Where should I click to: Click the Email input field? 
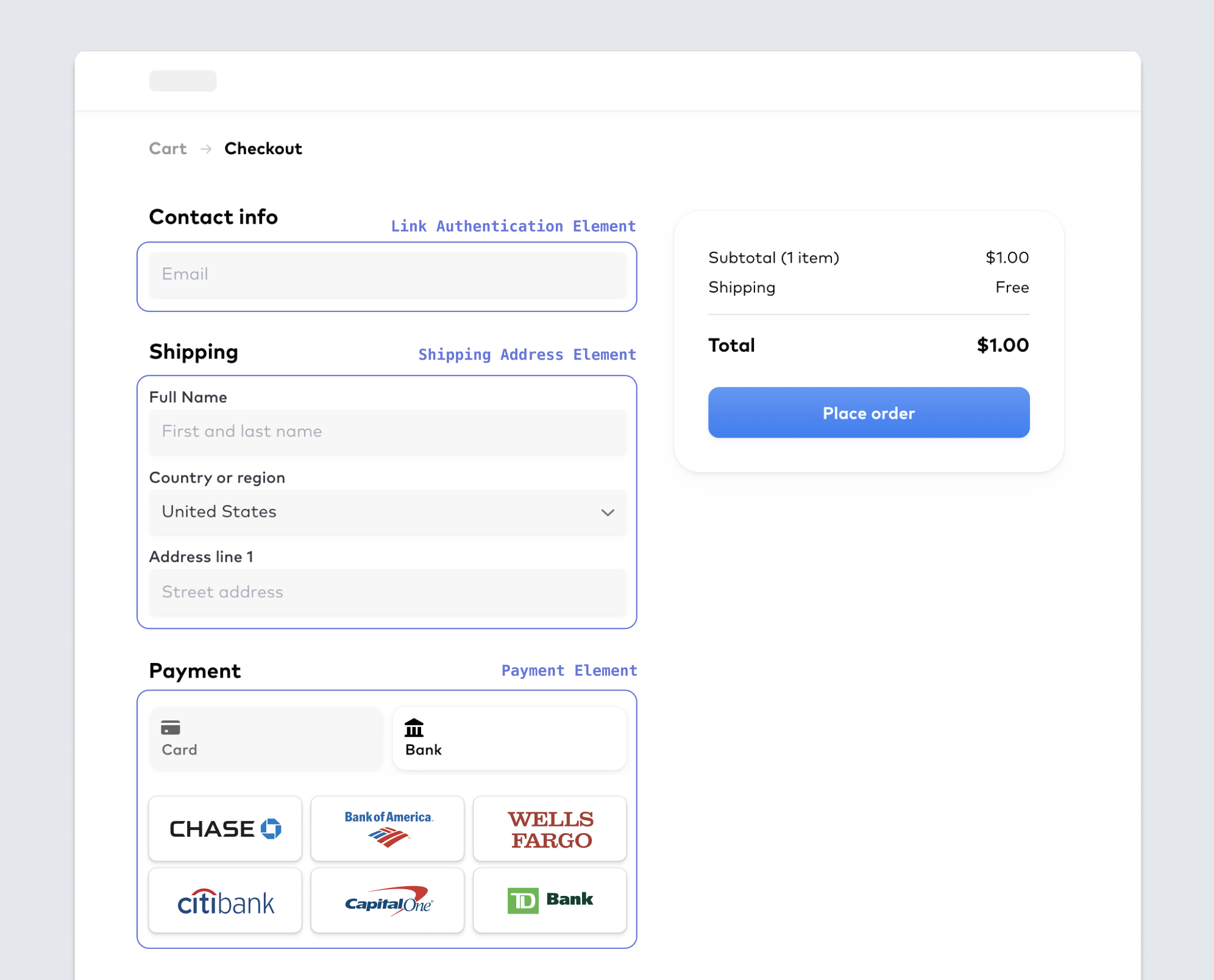pyautogui.click(x=388, y=274)
